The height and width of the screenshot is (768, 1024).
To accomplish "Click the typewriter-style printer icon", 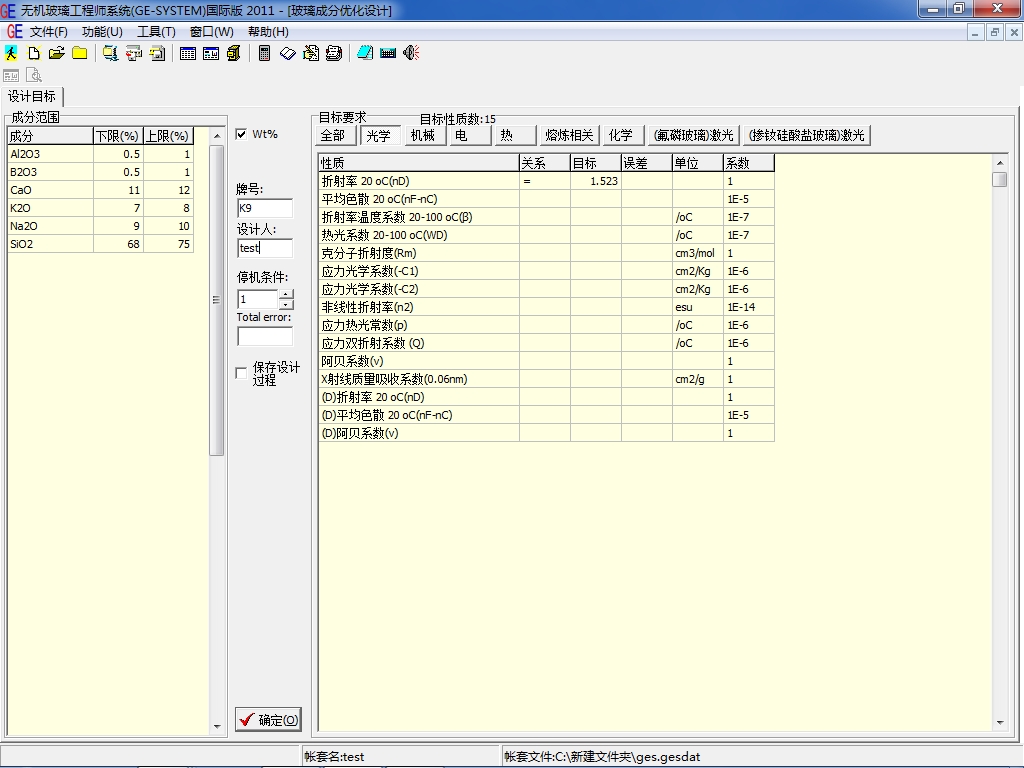I will 334,54.
